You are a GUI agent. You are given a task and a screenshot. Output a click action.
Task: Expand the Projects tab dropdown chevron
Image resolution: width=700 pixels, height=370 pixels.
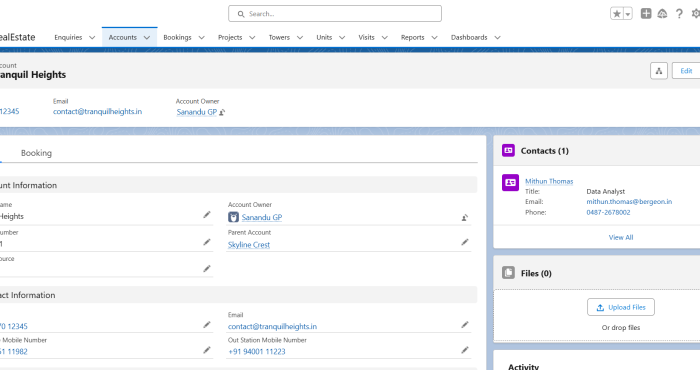coord(252,37)
